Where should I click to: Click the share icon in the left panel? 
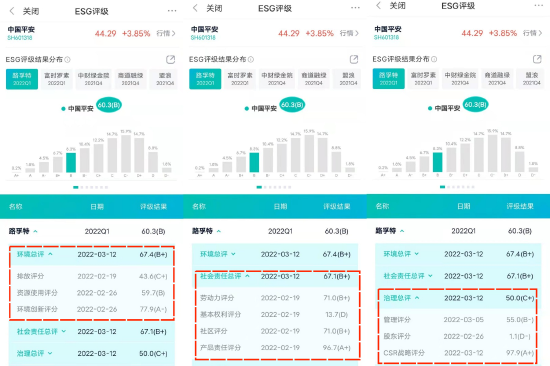(170, 59)
